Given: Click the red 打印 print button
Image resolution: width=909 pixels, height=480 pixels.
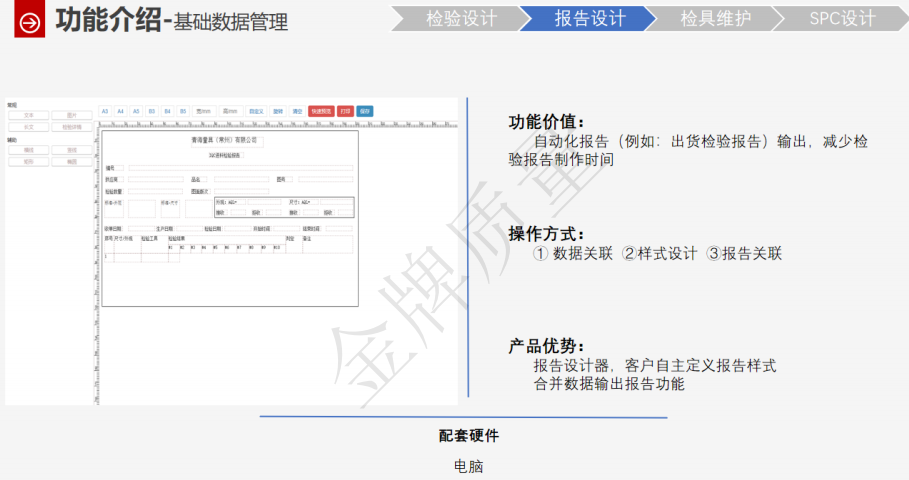Looking at the screenshot, I should (x=345, y=111).
